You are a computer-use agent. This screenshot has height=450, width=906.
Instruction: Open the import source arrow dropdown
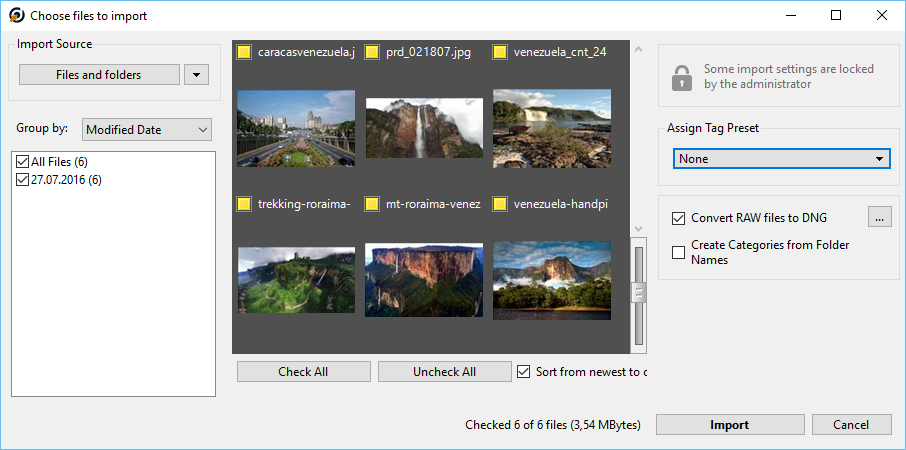coord(196,75)
